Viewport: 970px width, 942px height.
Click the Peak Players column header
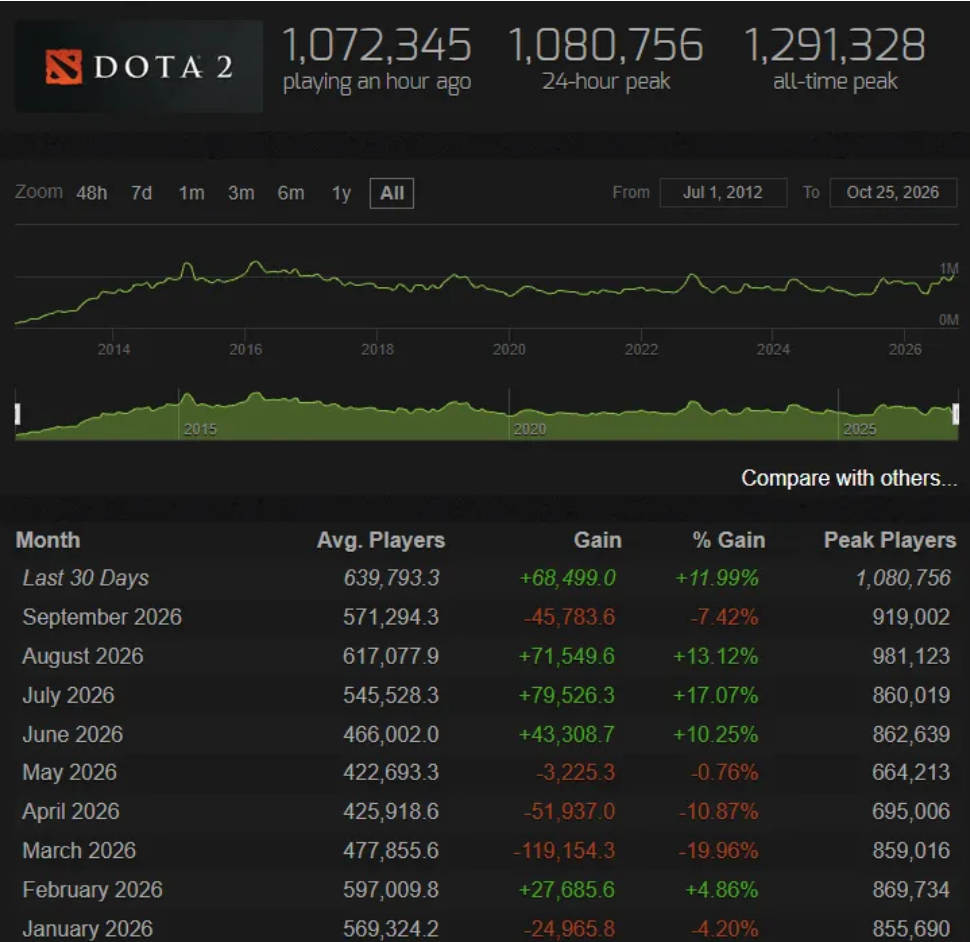890,540
